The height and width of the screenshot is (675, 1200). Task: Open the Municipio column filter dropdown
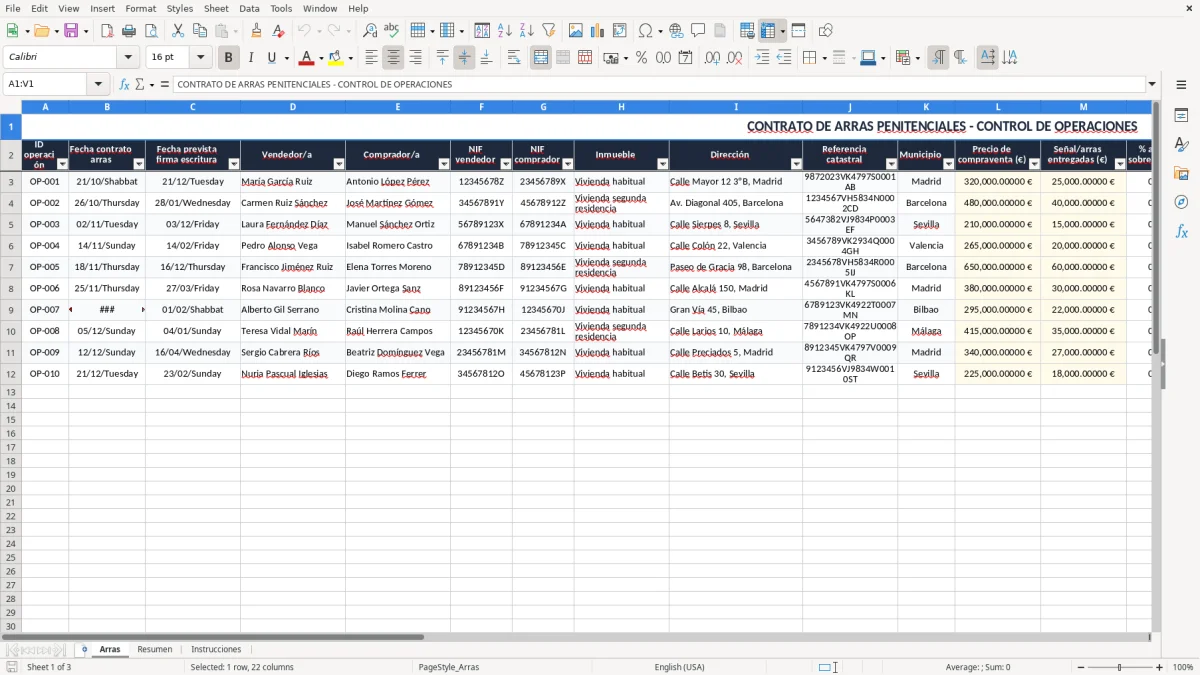pos(948,164)
